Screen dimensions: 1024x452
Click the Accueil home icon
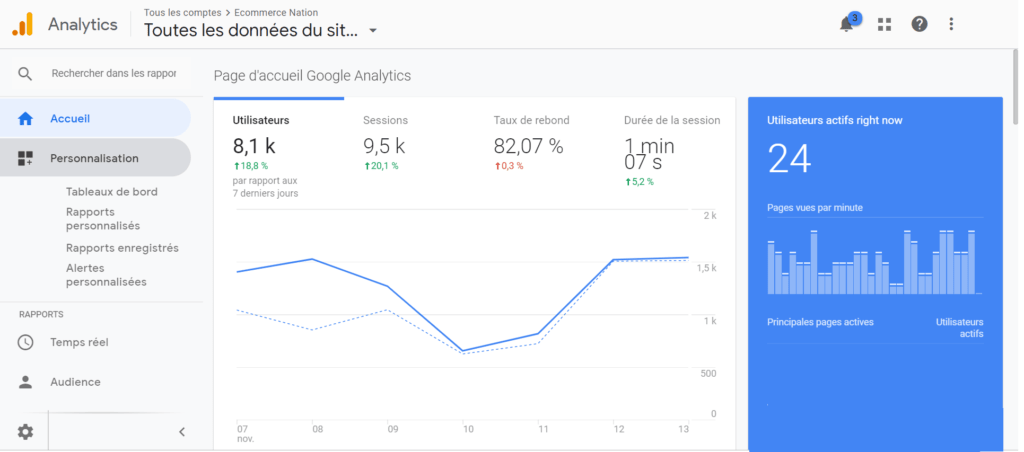pos(25,119)
